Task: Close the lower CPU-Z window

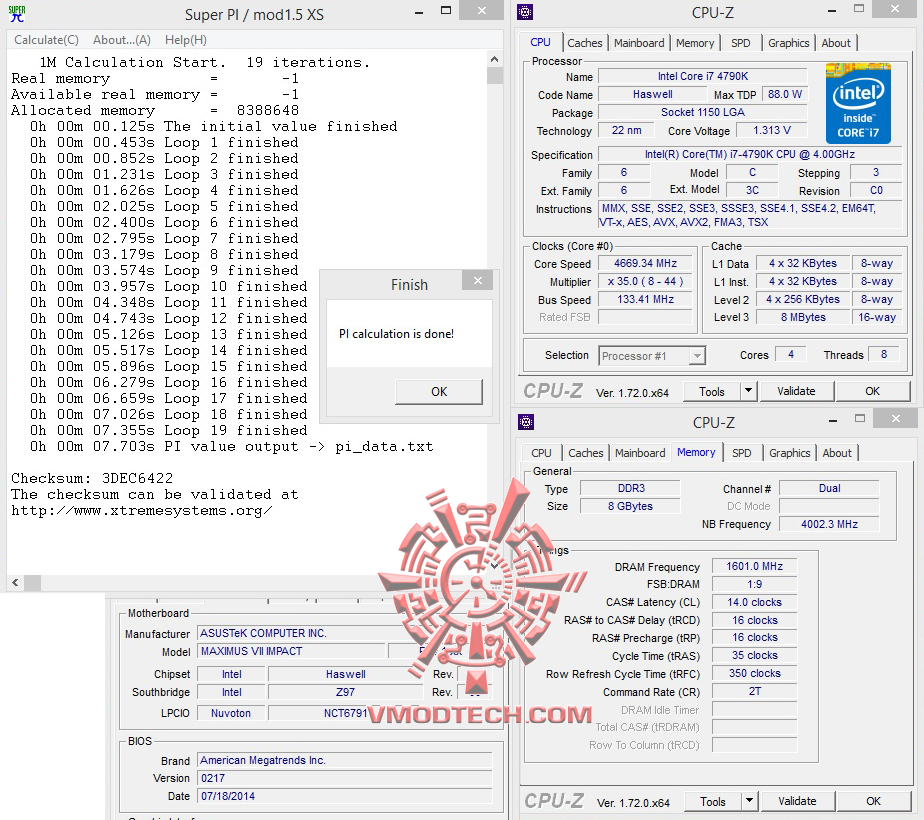Action: point(896,419)
